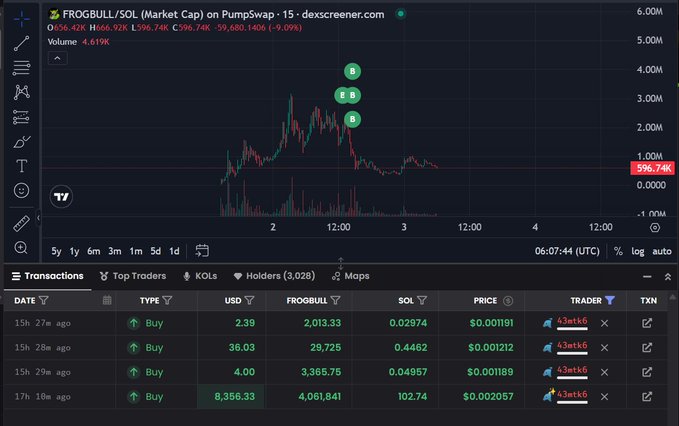Click price currency switch icon

pyautogui.click(x=508, y=300)
